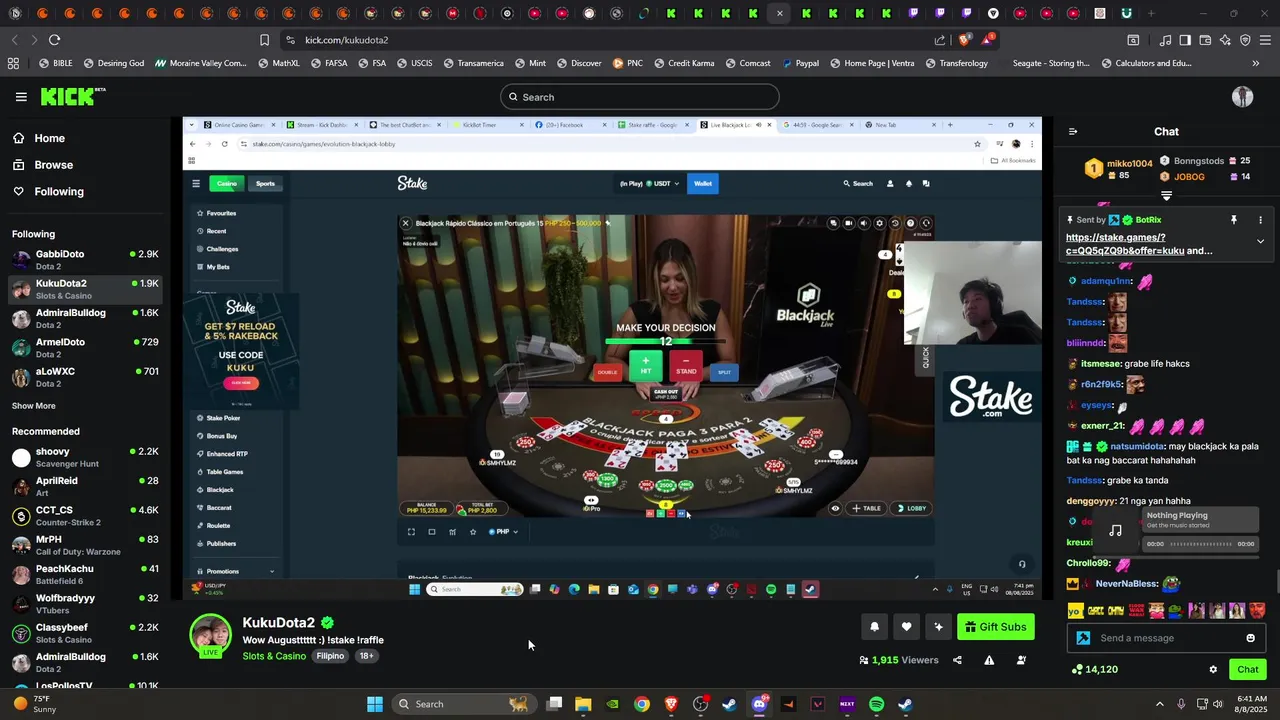Open AdmiralBulldog channel in Following list
Image resolution: width=1280 pixels, height=720 pixels.
84,319
